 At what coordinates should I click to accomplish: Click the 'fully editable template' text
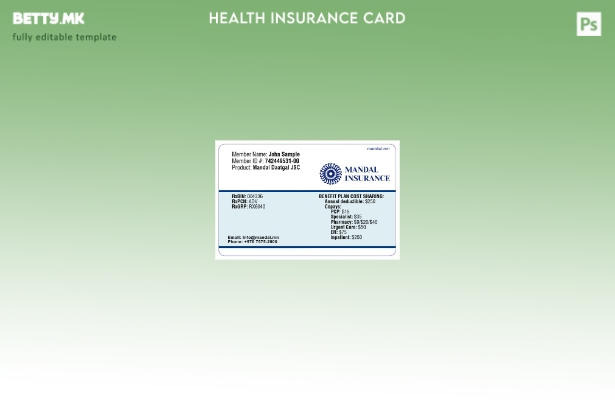(x=64, y=37)
